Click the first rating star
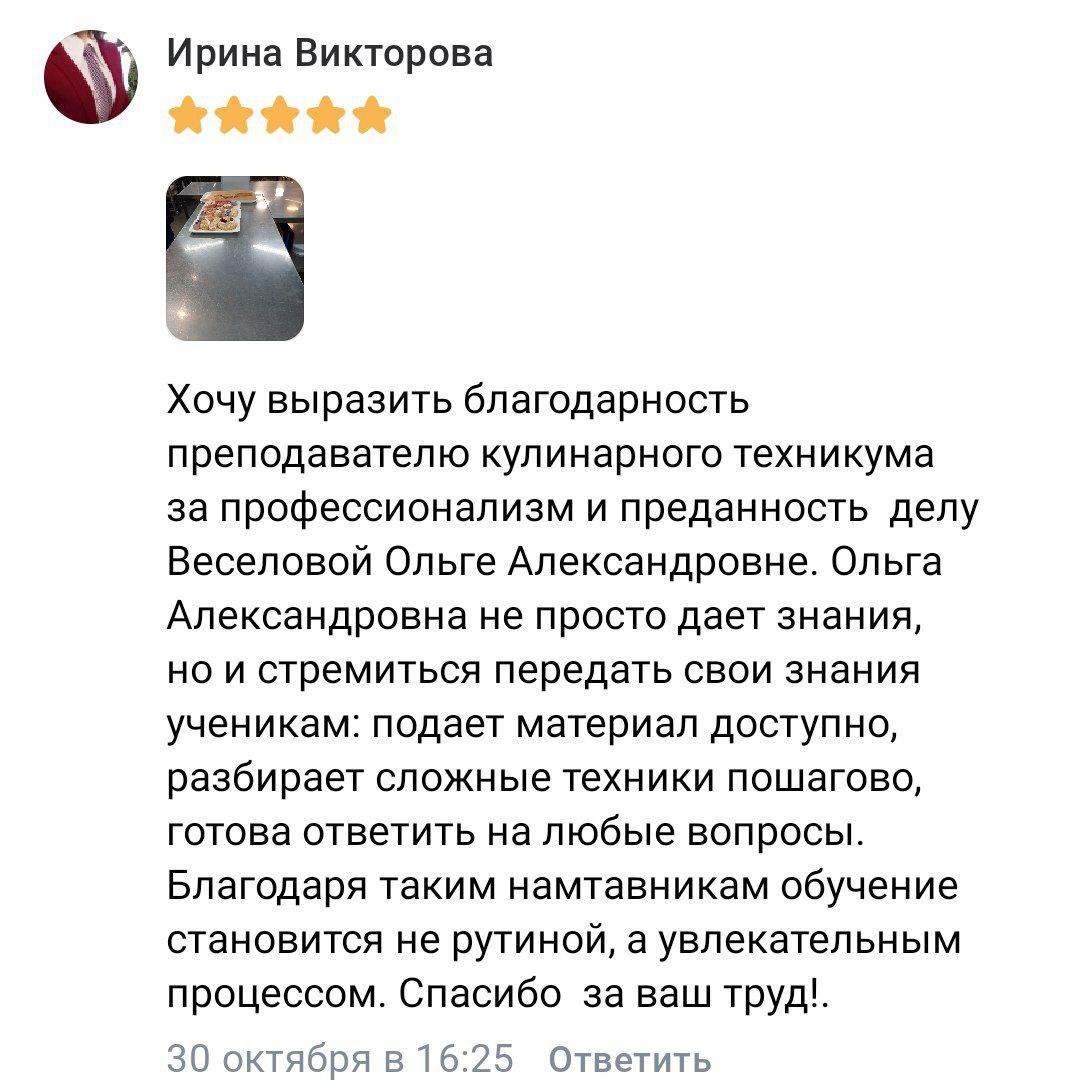 click(187, 115)
